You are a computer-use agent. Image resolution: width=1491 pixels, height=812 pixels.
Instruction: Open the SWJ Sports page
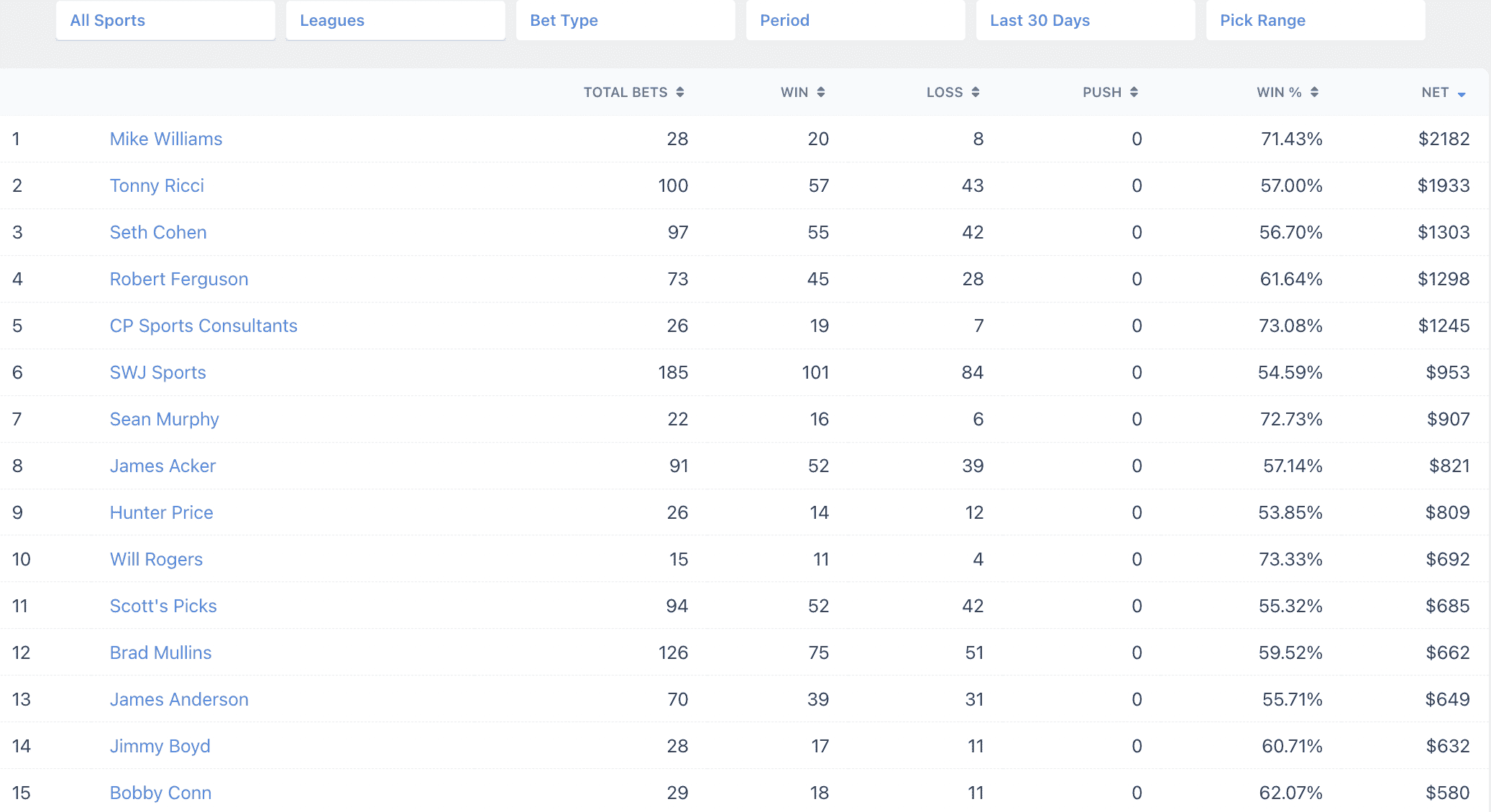tap(157, 372)
